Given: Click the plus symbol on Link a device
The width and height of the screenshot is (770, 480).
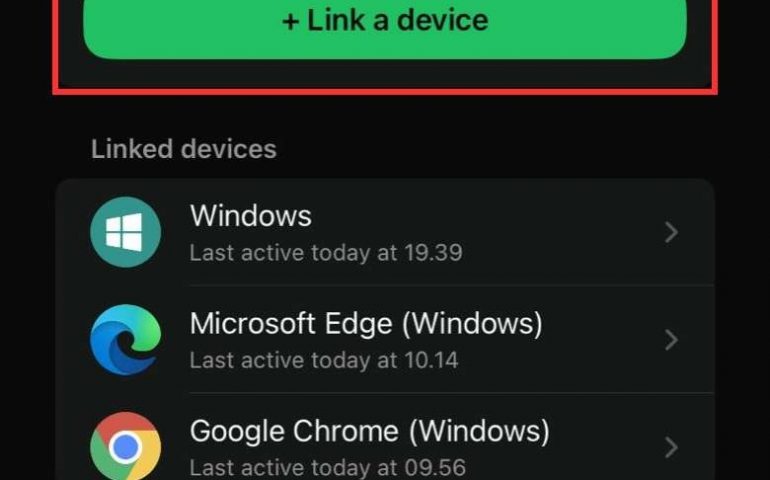Looking at the screenshot, I should 291,22.
